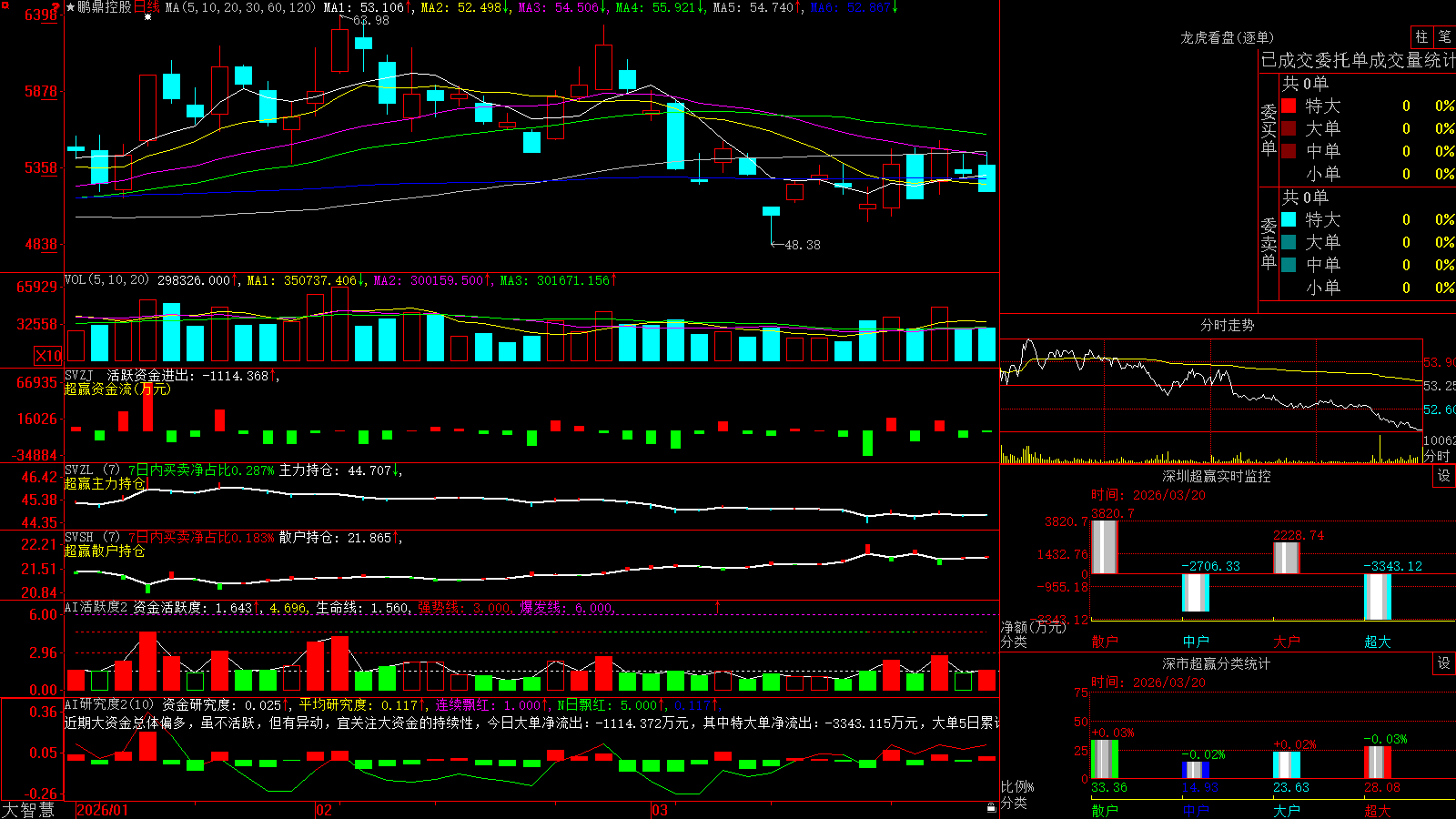Click the -2706.33 中户 bar in 实时监控
Image resolution: width=1456 pixels, height=819 pixels.
pos(1195,592)
